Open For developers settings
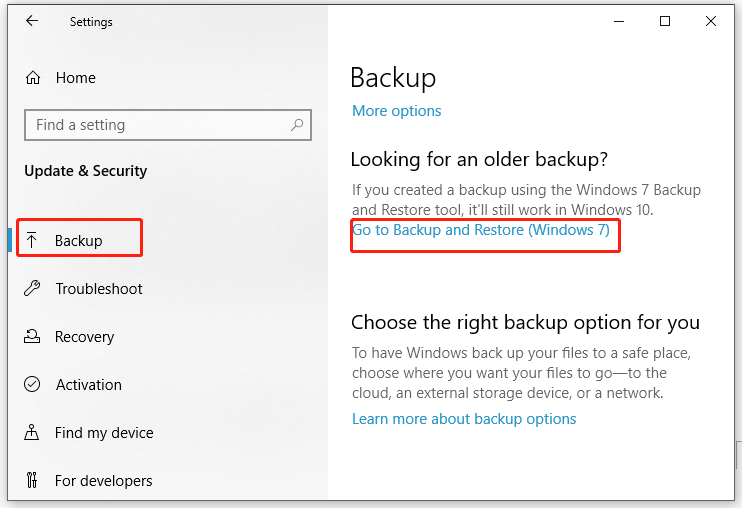 [x=103, y=481]
